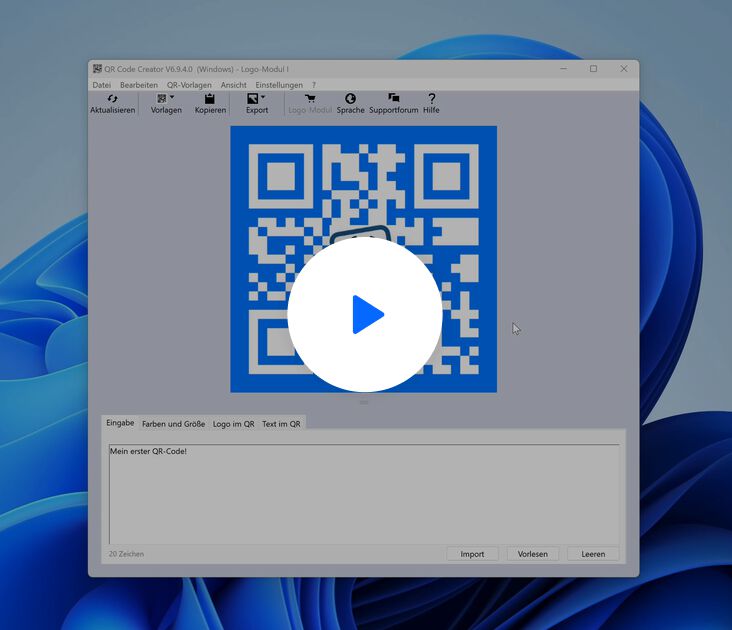Select the Sprache globe icon

[350, 98]
